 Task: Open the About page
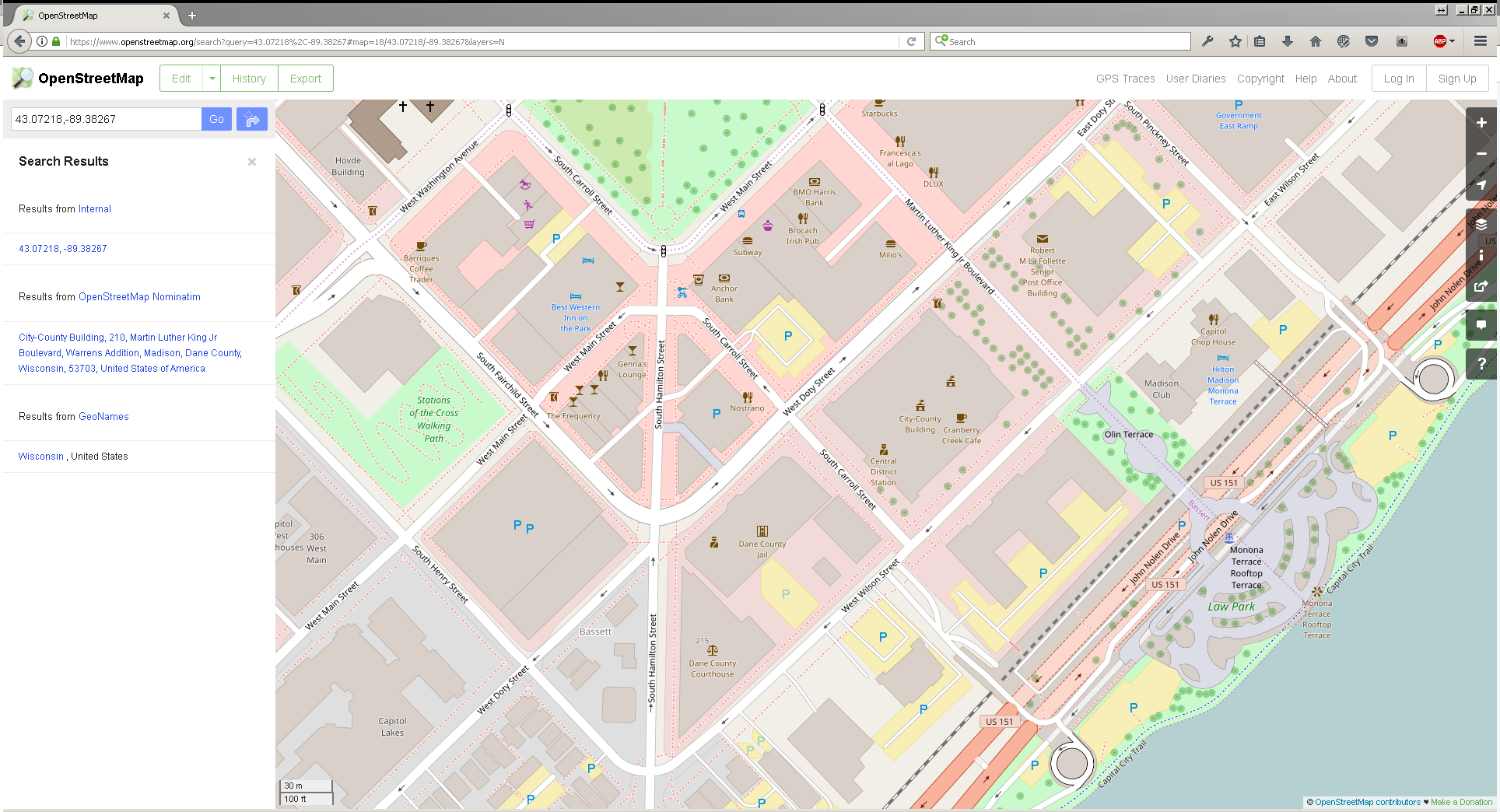[x=1342, y=79]
